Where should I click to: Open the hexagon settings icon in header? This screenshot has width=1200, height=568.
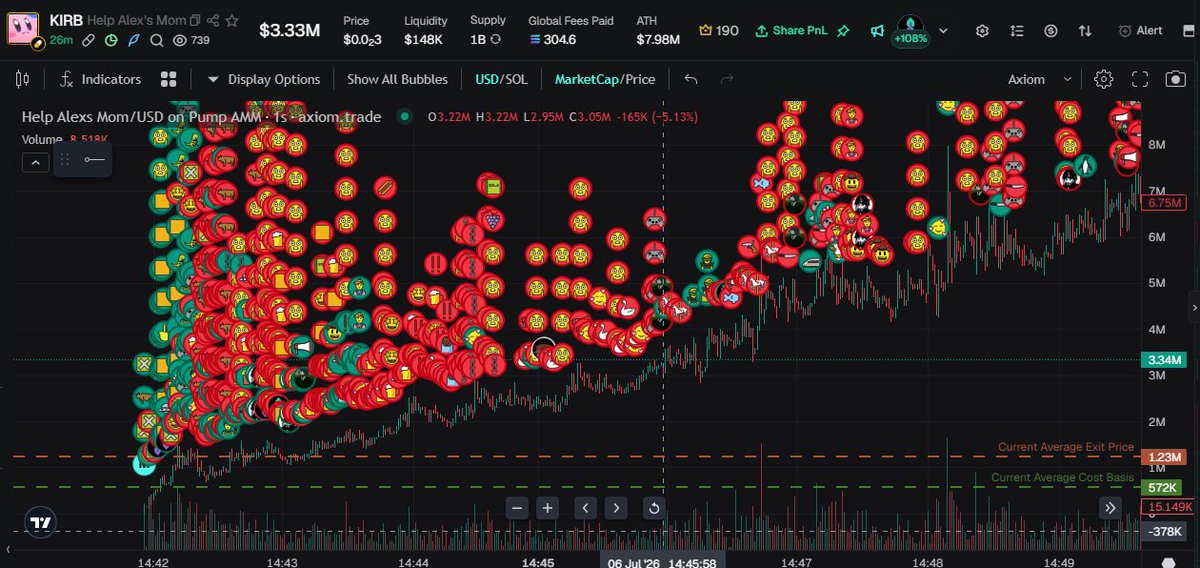982,31
